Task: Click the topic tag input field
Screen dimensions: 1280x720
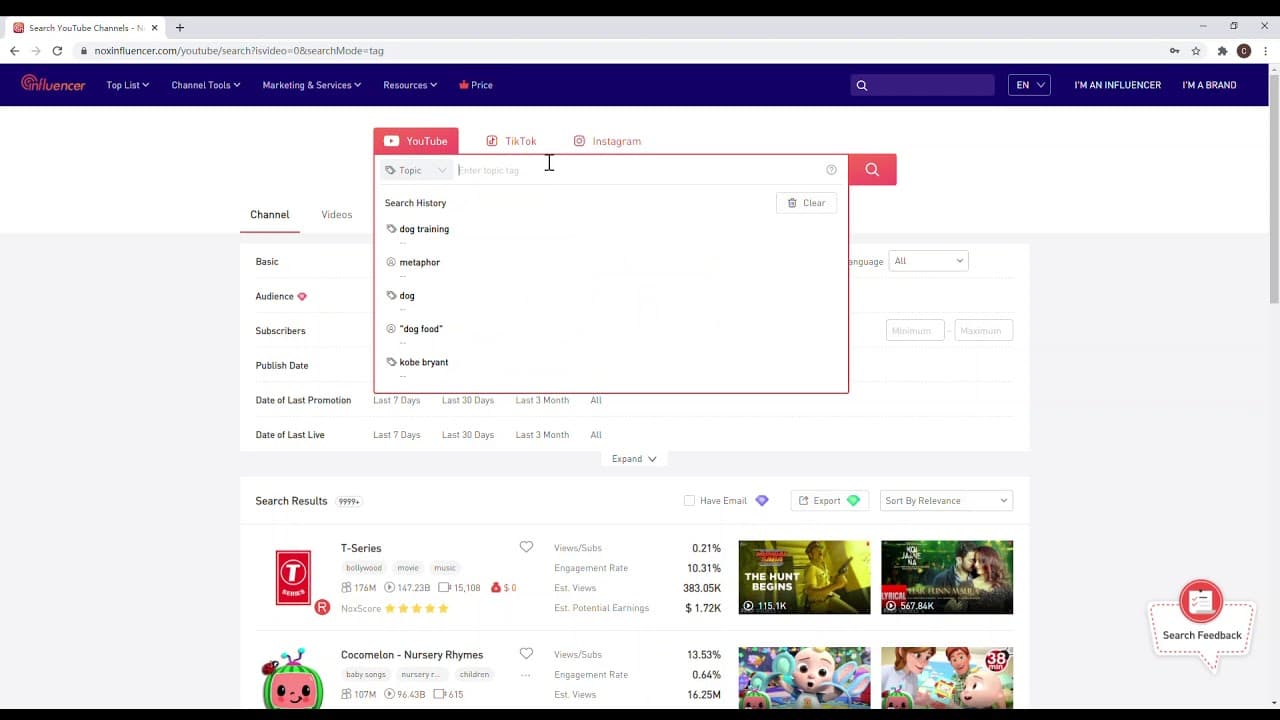Action: (638, 170)
